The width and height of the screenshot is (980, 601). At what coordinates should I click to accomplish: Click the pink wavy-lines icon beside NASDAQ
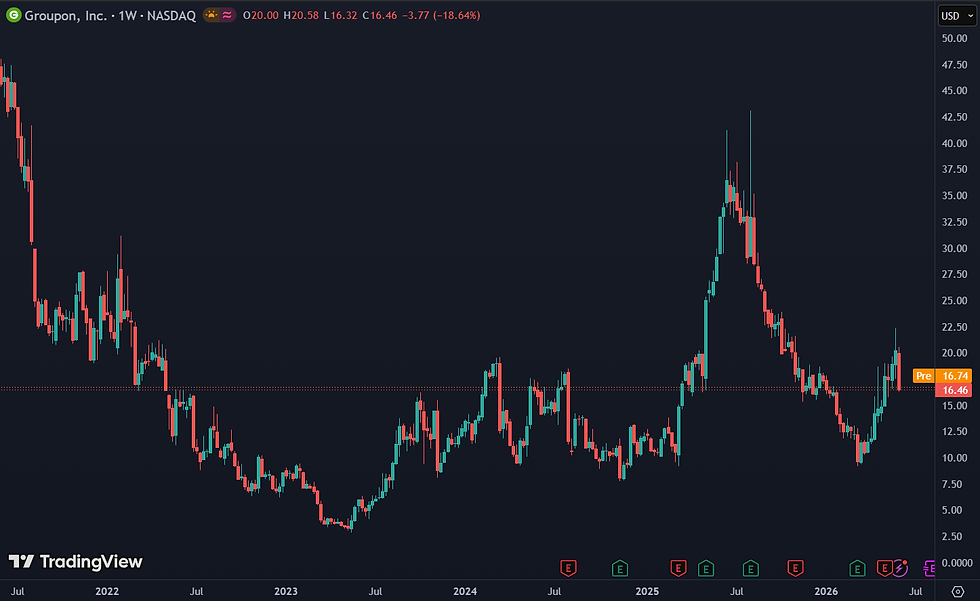click(227, 15)
